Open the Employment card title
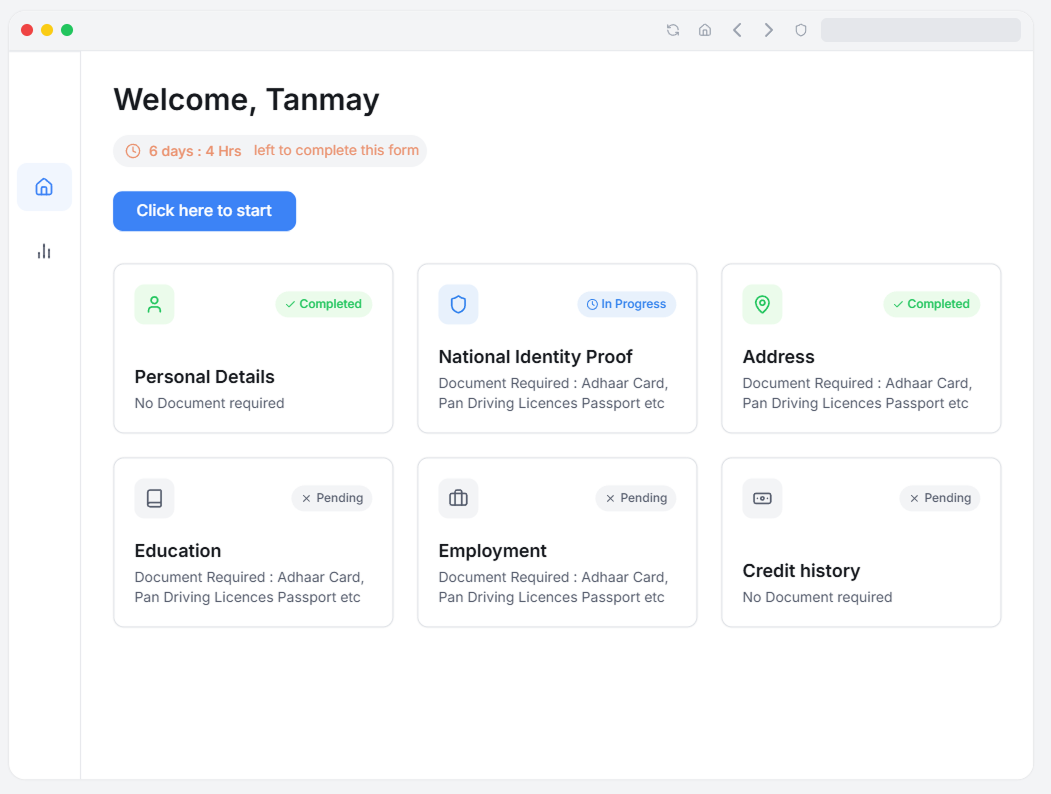1051x794 pixels. coord(492,551)
